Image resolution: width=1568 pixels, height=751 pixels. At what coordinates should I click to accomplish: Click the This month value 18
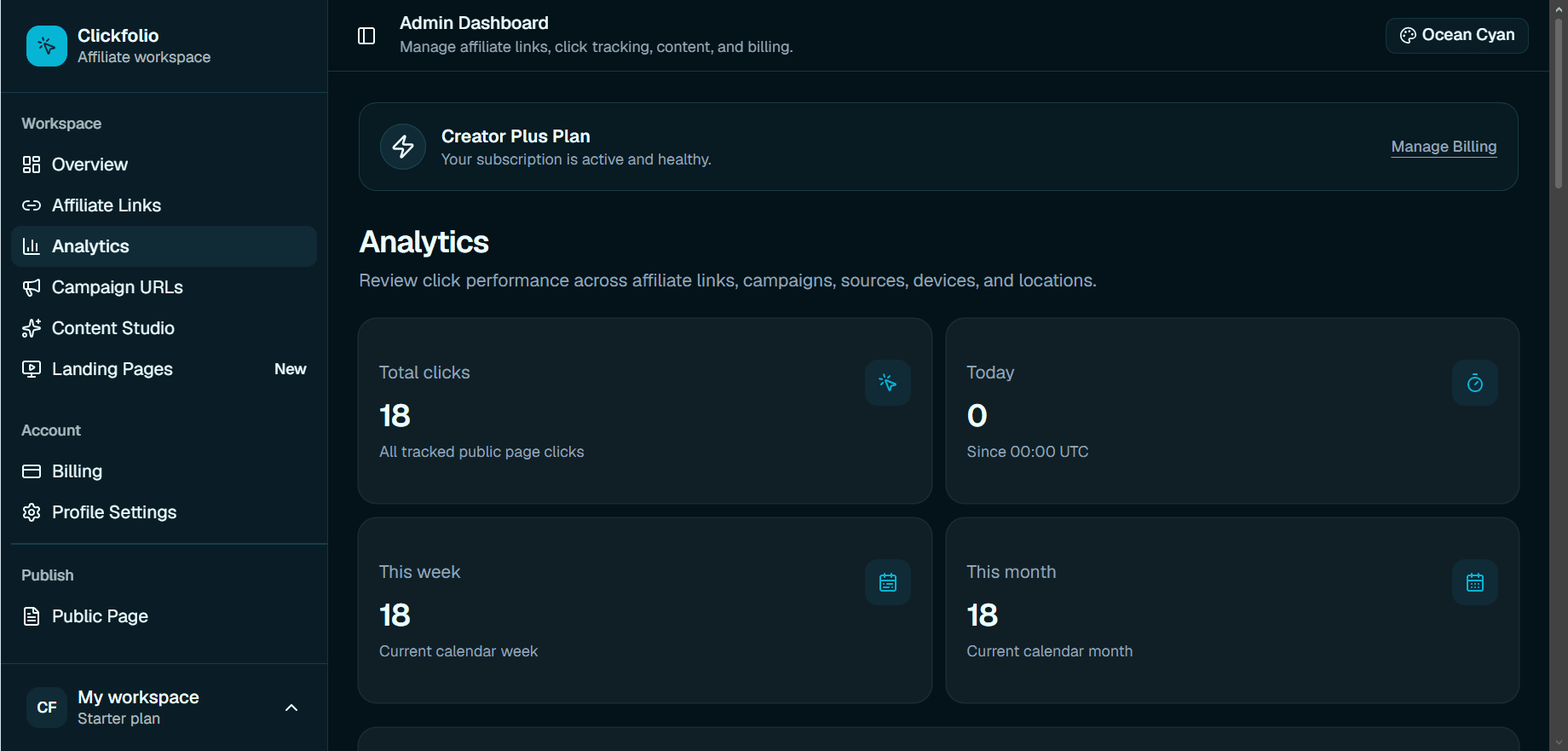[983, 615]
